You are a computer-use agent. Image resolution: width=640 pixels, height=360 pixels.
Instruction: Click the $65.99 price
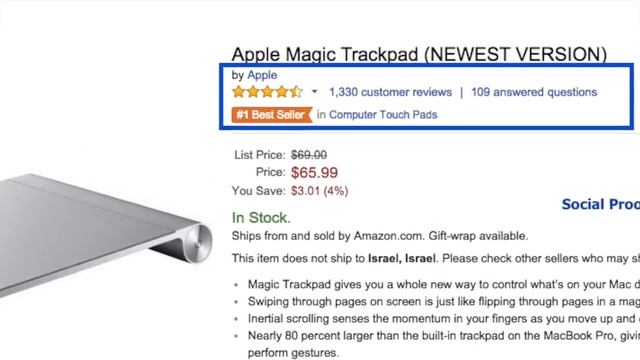(314, 172)
